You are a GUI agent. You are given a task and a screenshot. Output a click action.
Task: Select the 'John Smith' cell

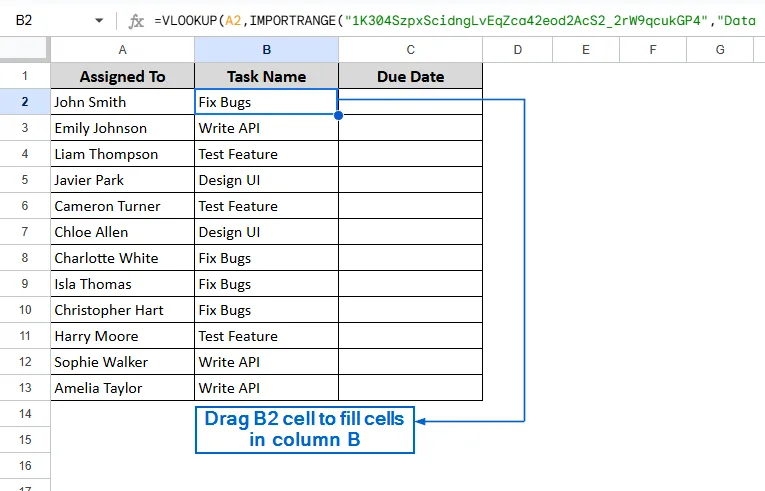122,102
